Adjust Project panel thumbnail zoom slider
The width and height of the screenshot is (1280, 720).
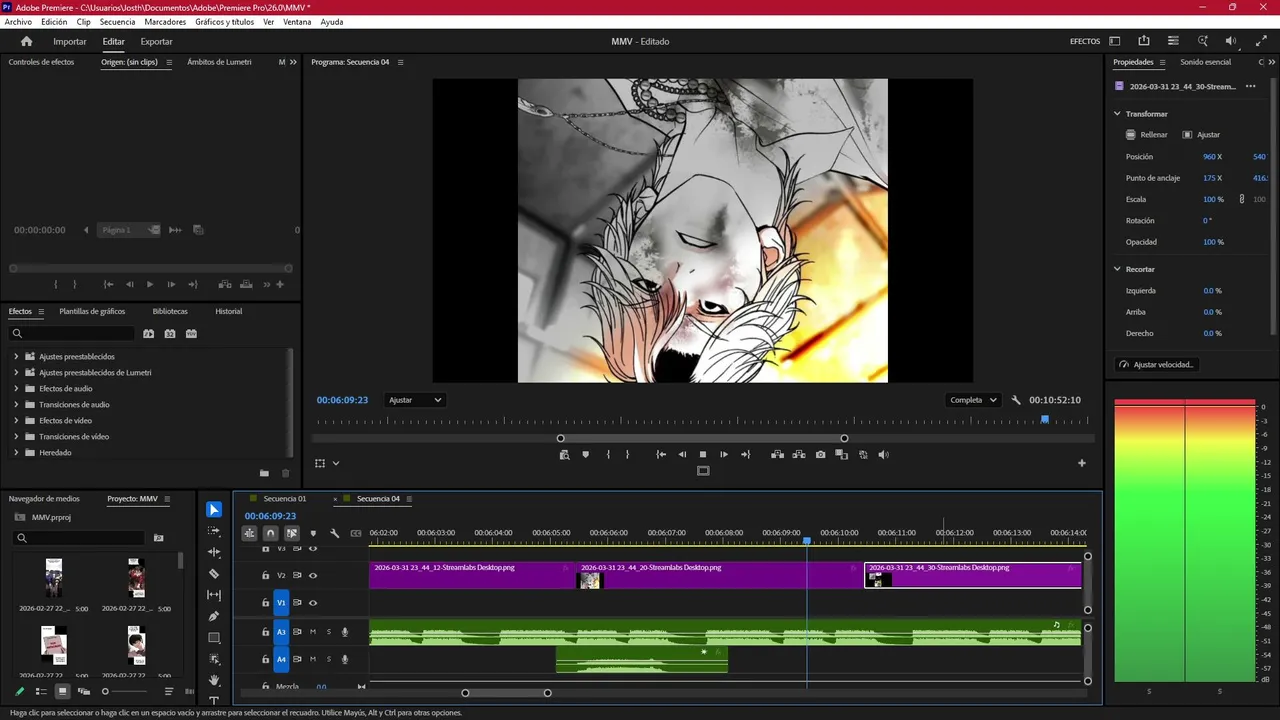coord(105,691)
